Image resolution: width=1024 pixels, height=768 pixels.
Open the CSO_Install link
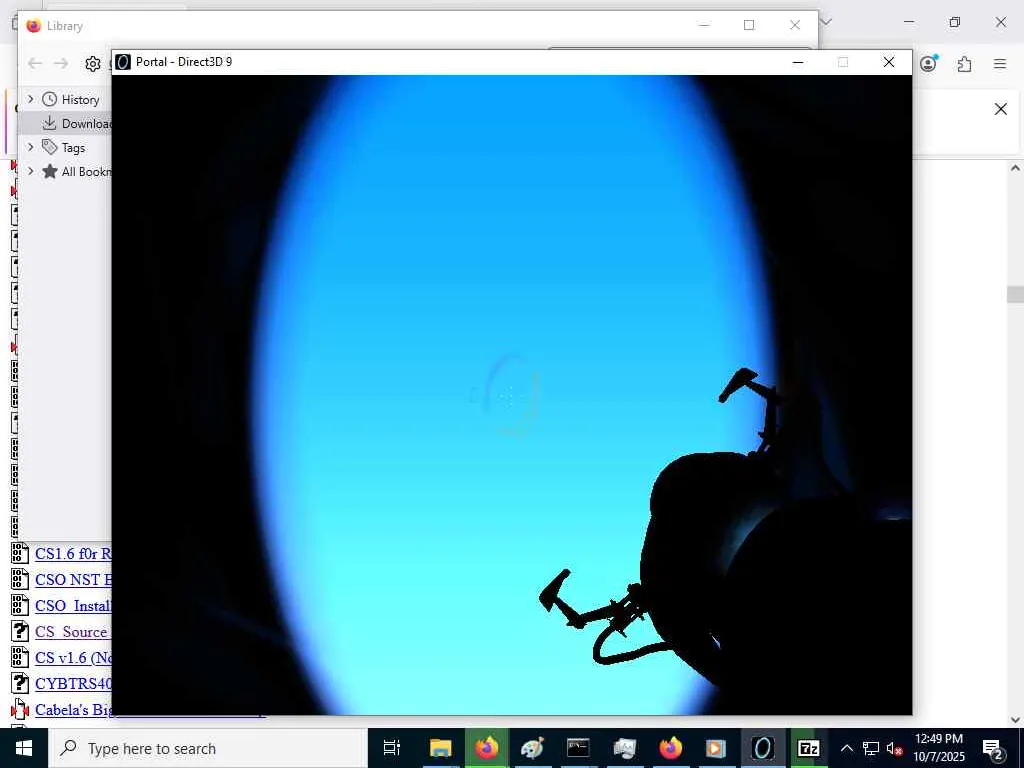click(x=73, y=606)
